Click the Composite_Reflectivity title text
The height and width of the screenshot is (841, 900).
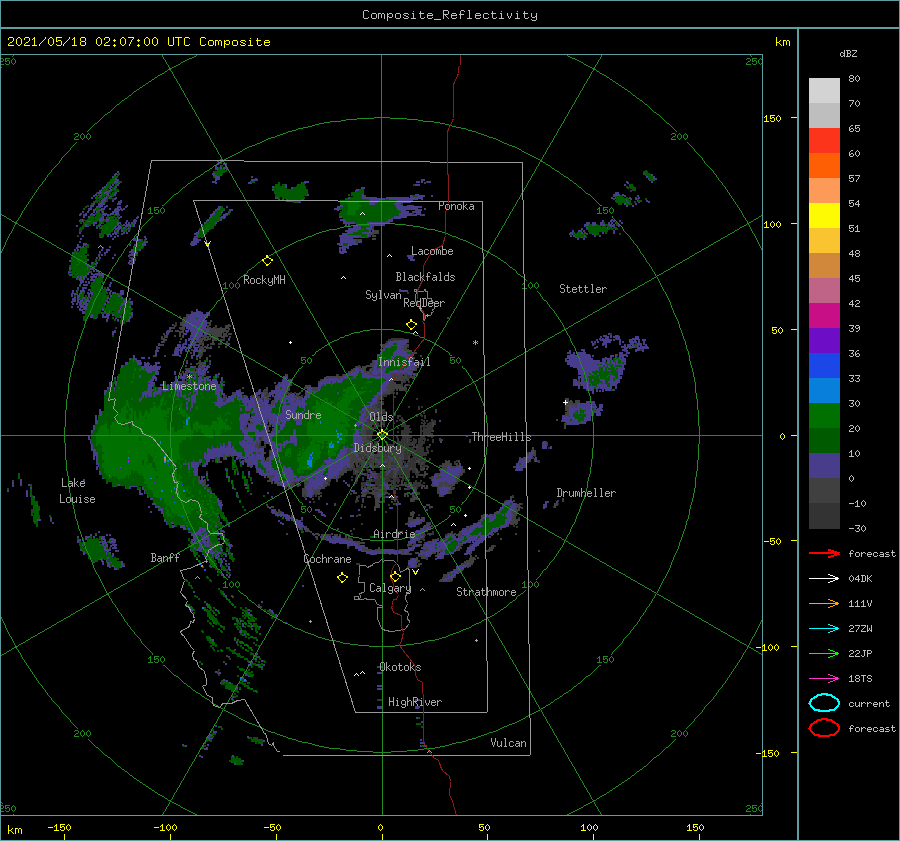tap(449, 15)
